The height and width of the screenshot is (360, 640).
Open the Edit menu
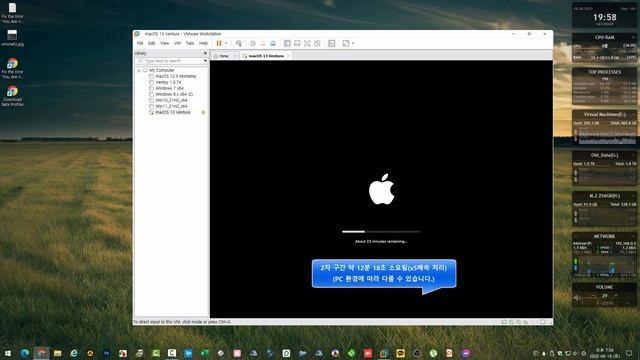pos(152,43)
